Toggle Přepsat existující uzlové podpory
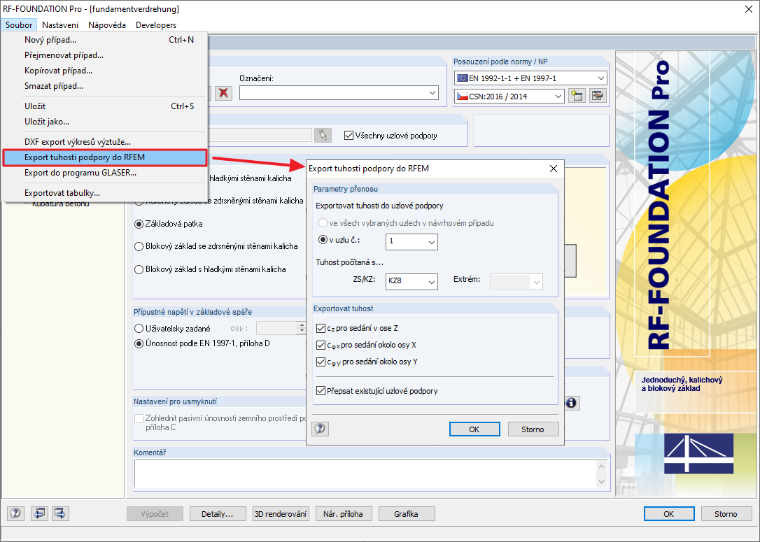Viewport: 760px width, 542px height. point(320,391)
